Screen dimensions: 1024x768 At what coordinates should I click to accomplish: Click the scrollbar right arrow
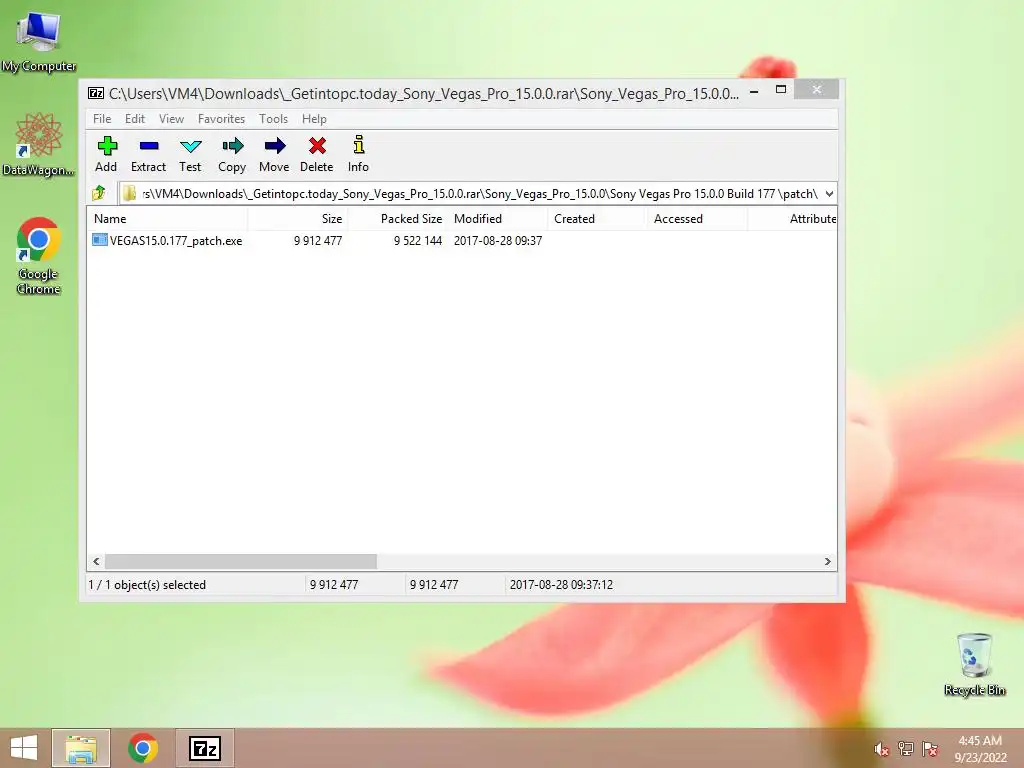pyautogui.click(x=827, y=562)
